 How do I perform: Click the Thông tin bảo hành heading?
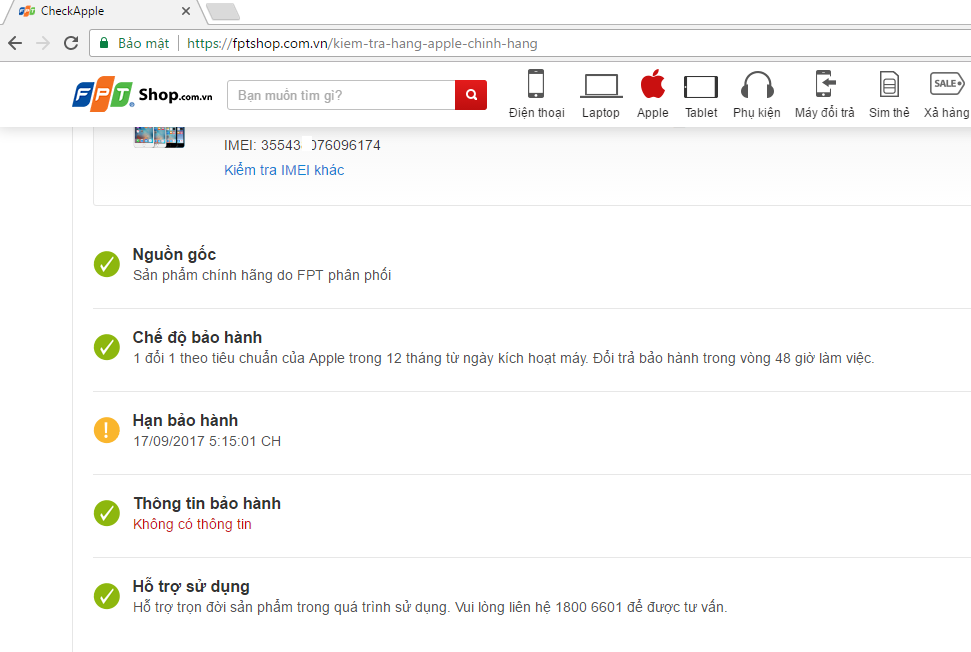[207, 503]
